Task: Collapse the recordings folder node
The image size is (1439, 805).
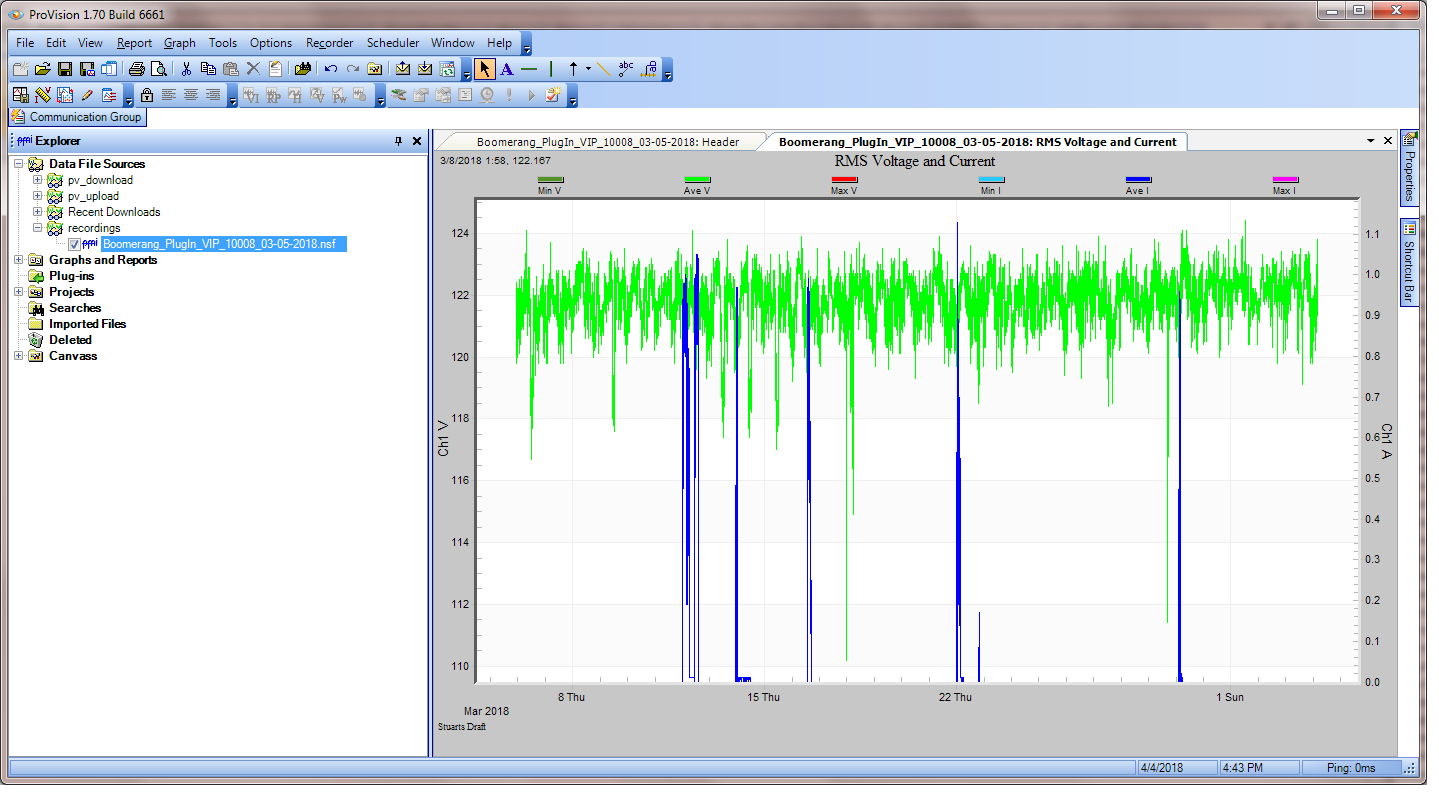Action: coord(38,228)
